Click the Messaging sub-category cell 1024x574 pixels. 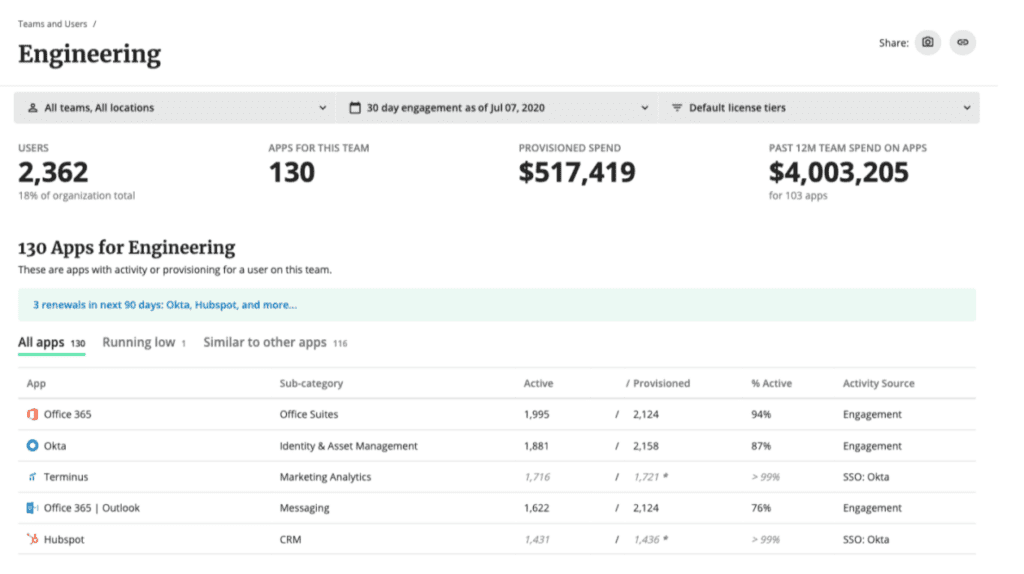(304, 508)
